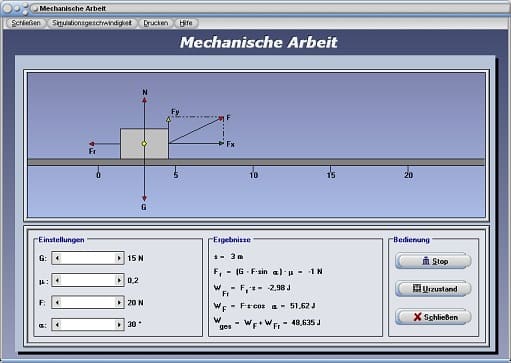
Task: Click scale marker '10' on the track
Action: (x=254, y=175)
